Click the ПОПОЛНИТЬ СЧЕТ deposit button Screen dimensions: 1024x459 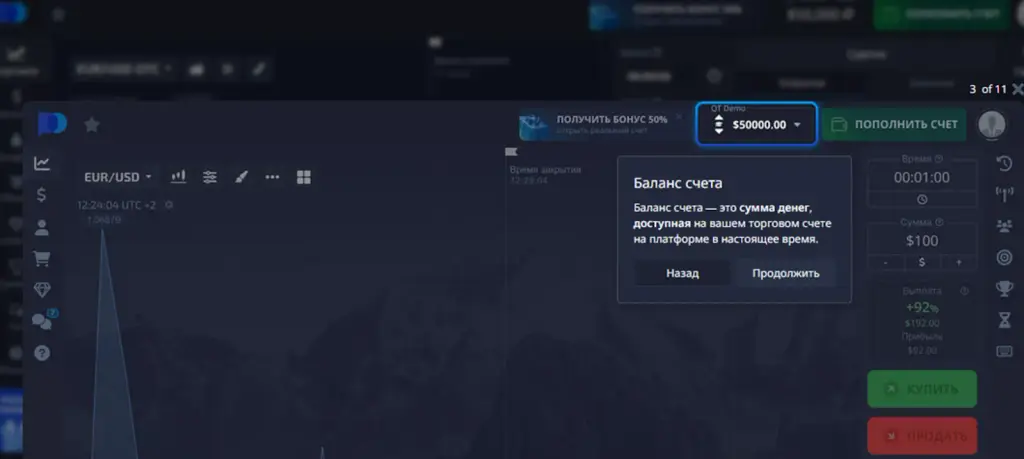click(x=894, y=124)
